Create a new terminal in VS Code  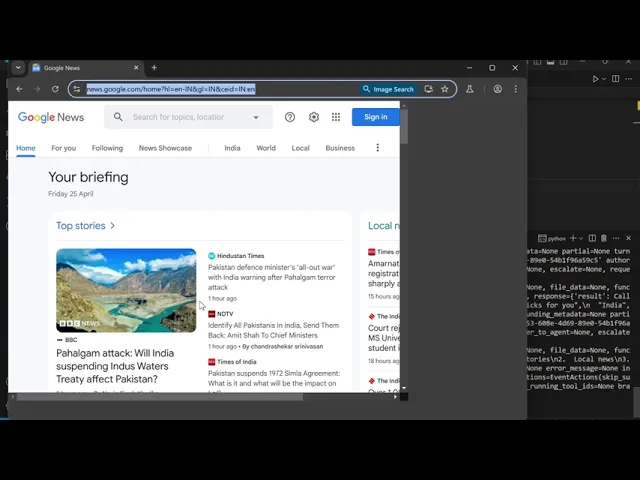pyautogui.click(x=573, y=238)
